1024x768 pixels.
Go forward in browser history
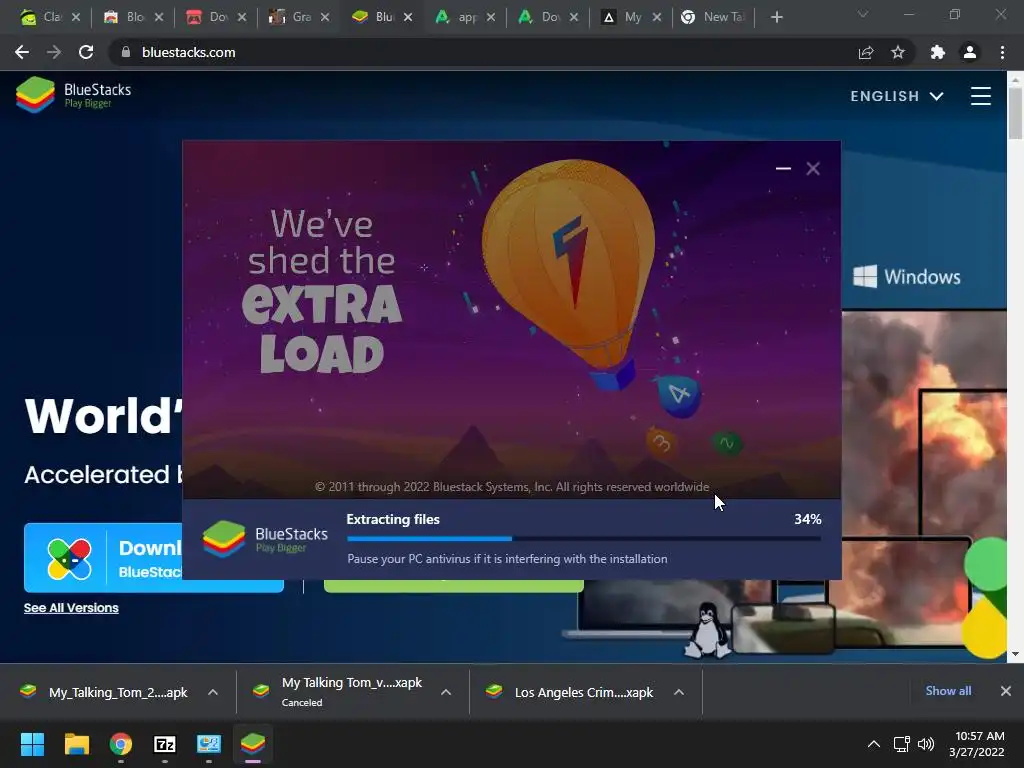pos(54,52)
